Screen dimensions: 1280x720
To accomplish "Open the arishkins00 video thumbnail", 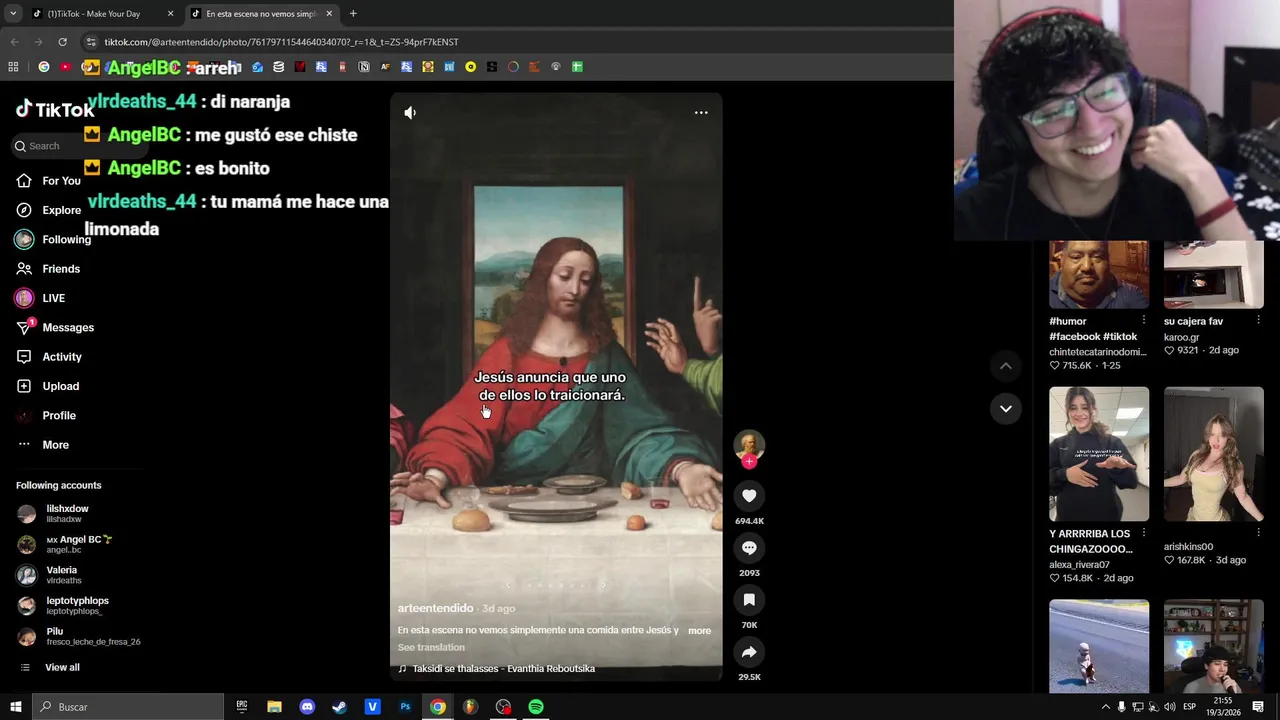I will [x=1213, y=454].
